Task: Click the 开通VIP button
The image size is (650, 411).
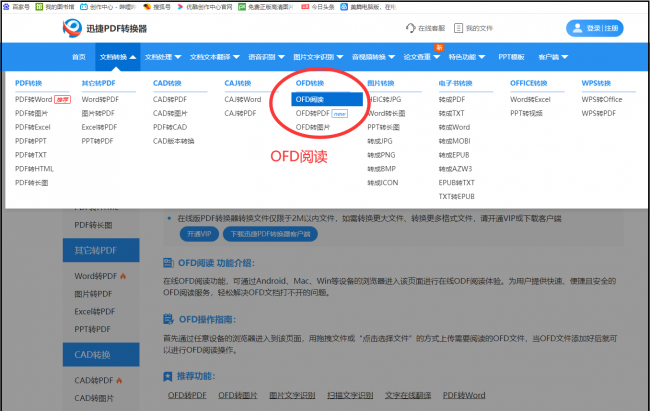Action: (x=199, y=234)
